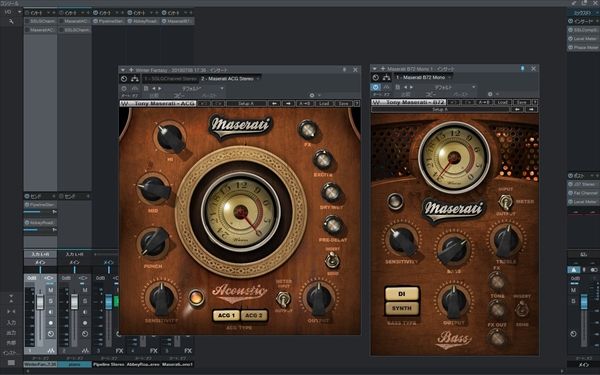
Task: Click Load in B72 plugin toolbar
Action: [x=502, y=102]
